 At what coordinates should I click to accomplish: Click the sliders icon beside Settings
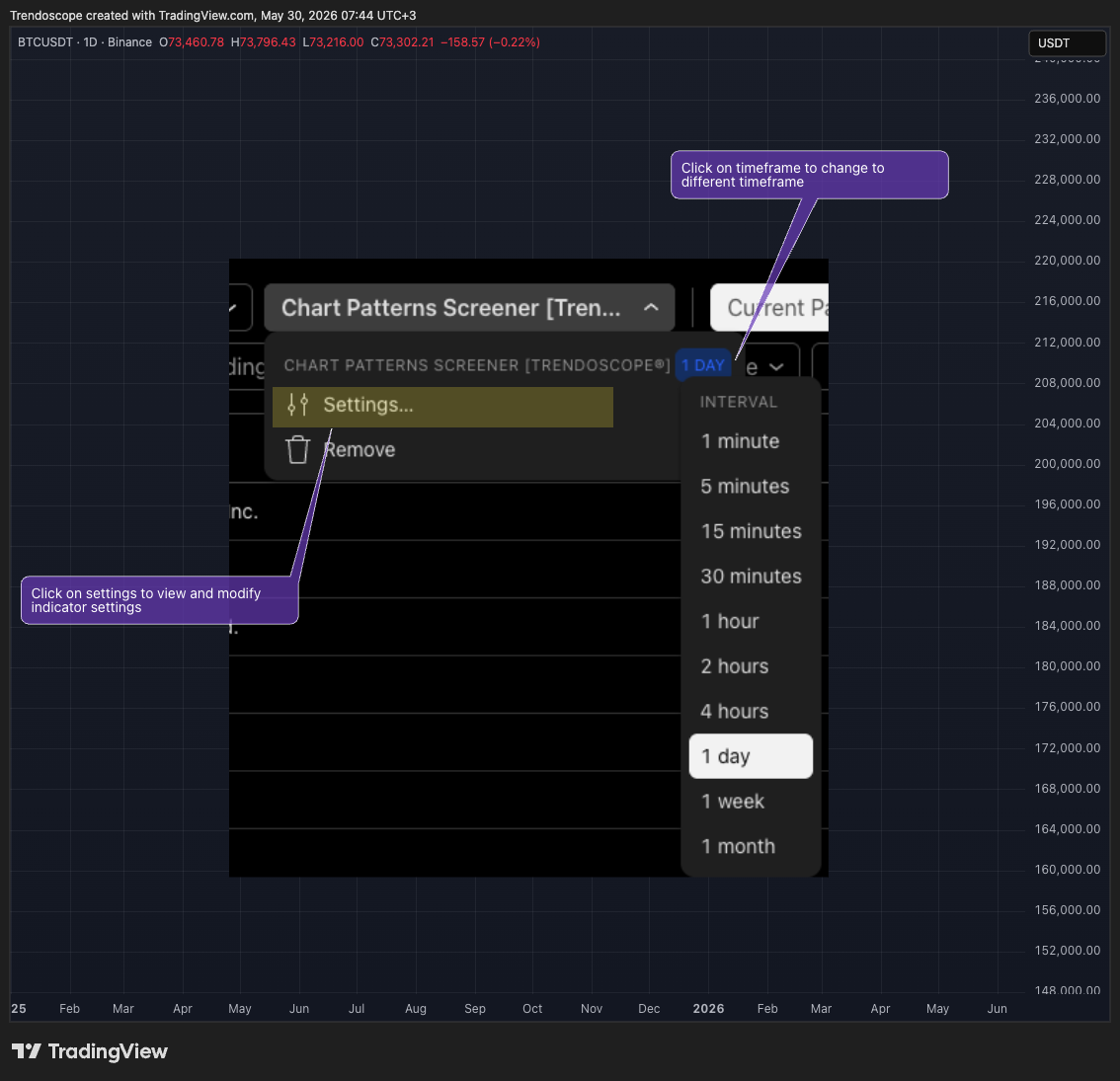pos(298,405)
